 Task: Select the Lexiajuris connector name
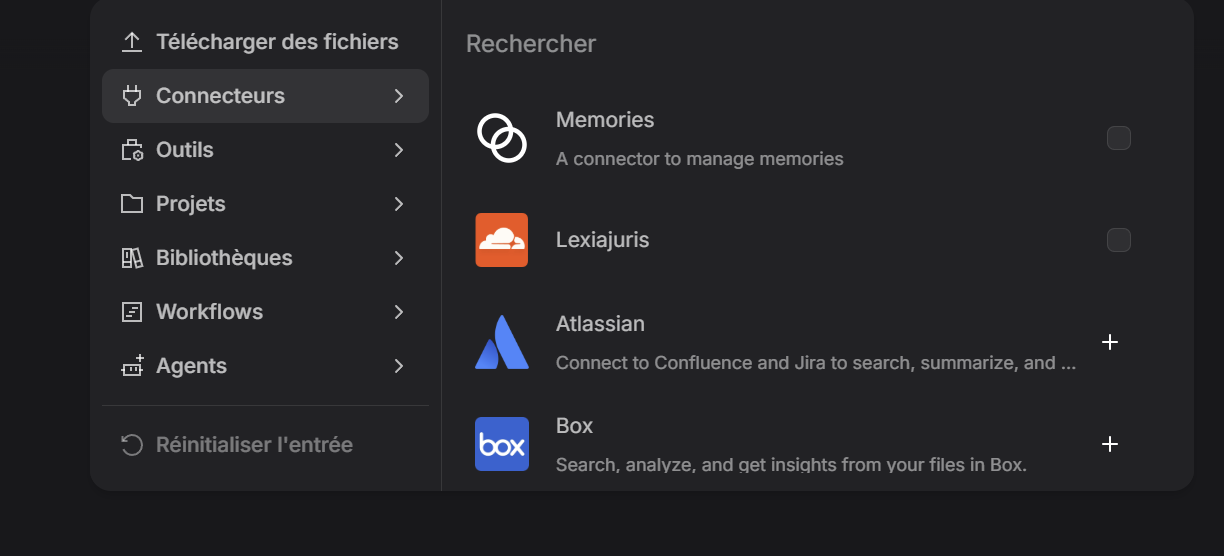tap(602, 240)
